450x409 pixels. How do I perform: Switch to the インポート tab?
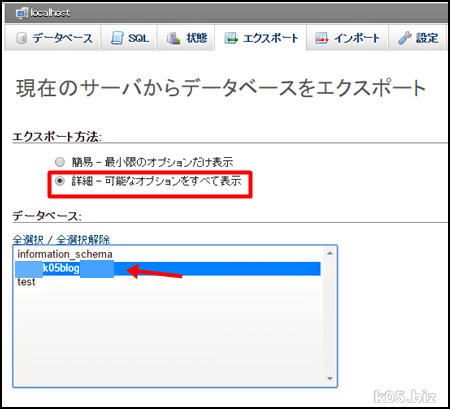(347, 38)
